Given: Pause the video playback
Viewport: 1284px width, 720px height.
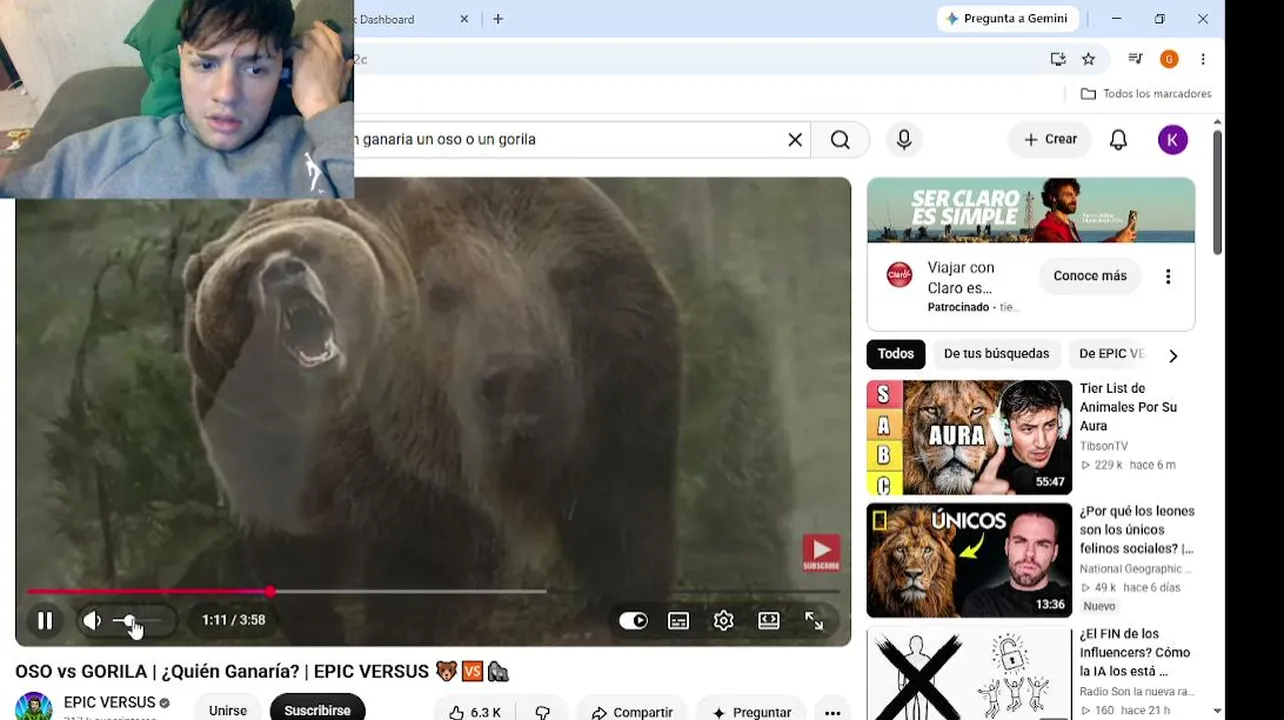Looking at the screenshot, I should [x=45, y=621].
